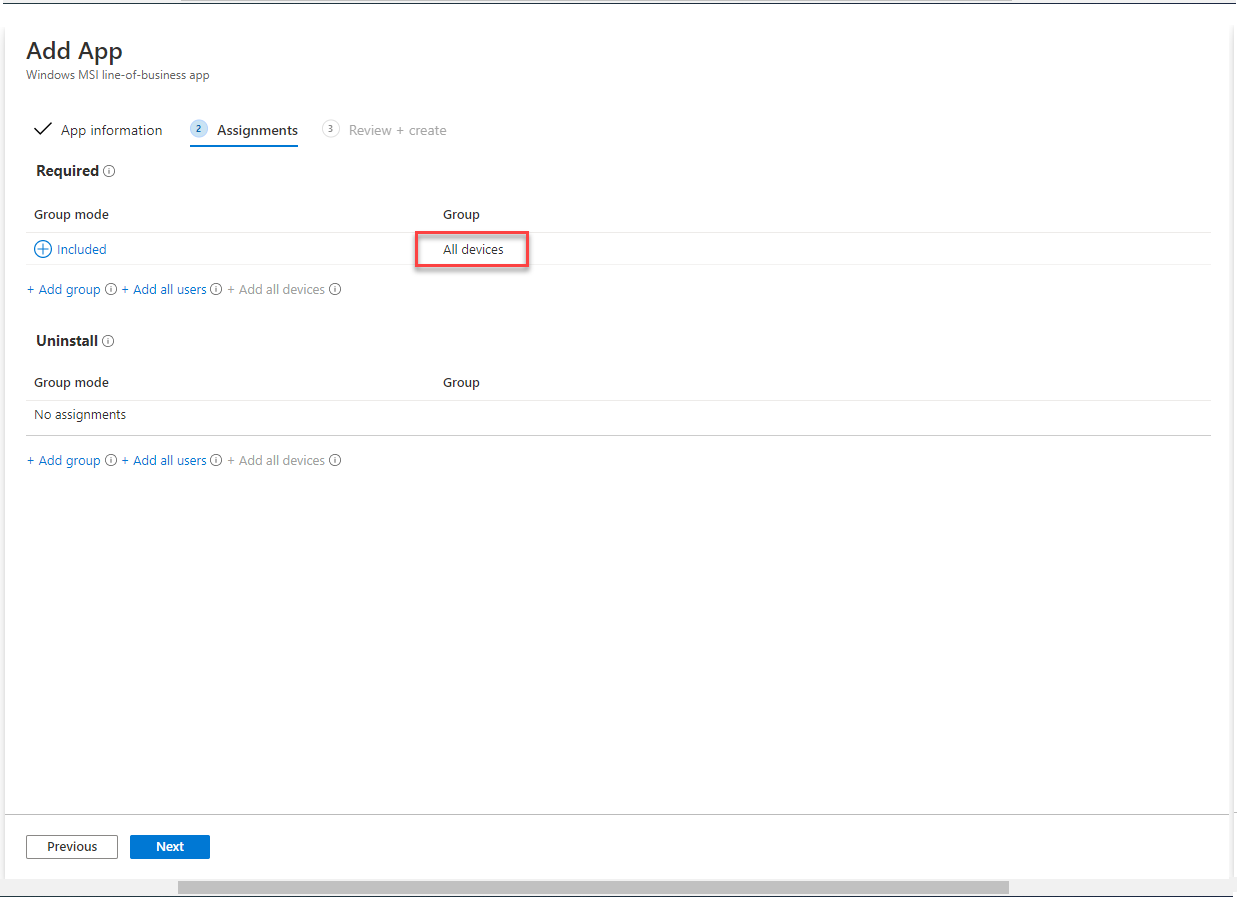Click the All devices group entry
1238x897 pixels.
coord(471,249)
